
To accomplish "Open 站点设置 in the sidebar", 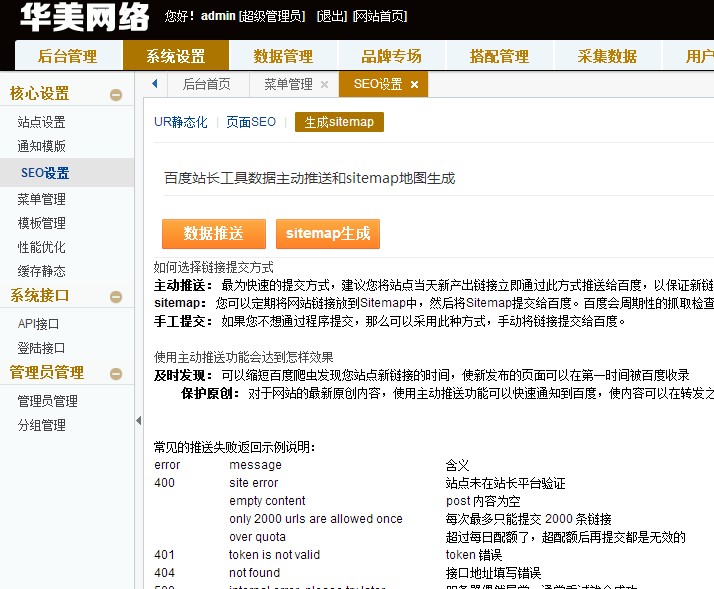I will (41, 122).
